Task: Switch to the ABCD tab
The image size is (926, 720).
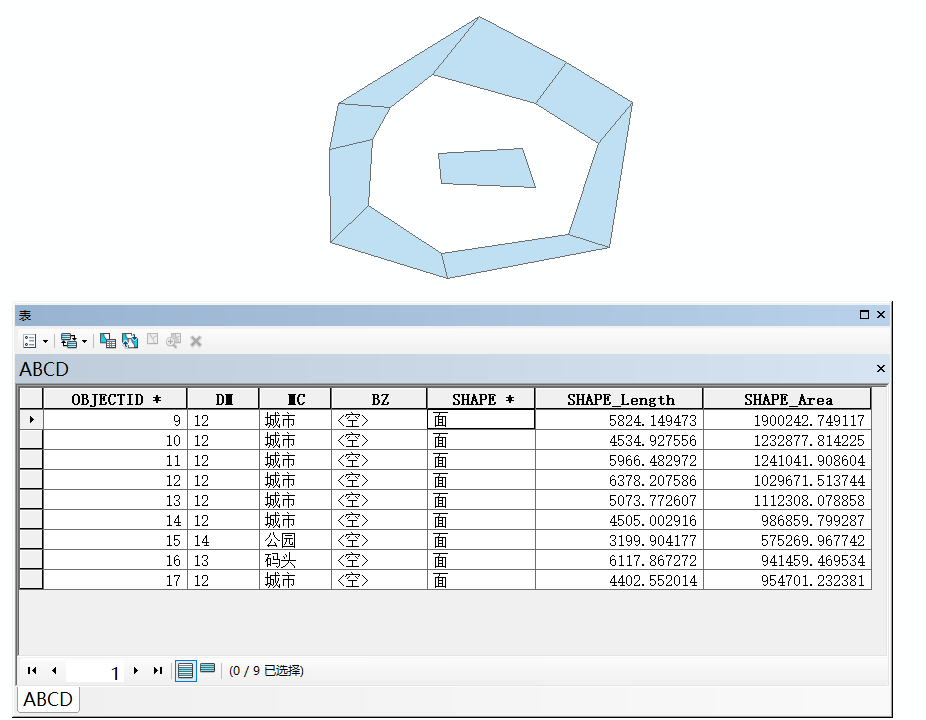Action: (46, 699)
